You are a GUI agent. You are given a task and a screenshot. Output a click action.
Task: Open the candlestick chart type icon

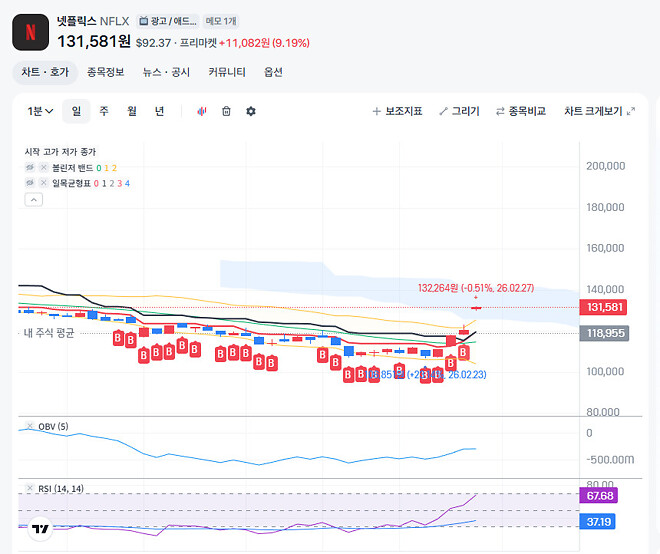(201, 111)
